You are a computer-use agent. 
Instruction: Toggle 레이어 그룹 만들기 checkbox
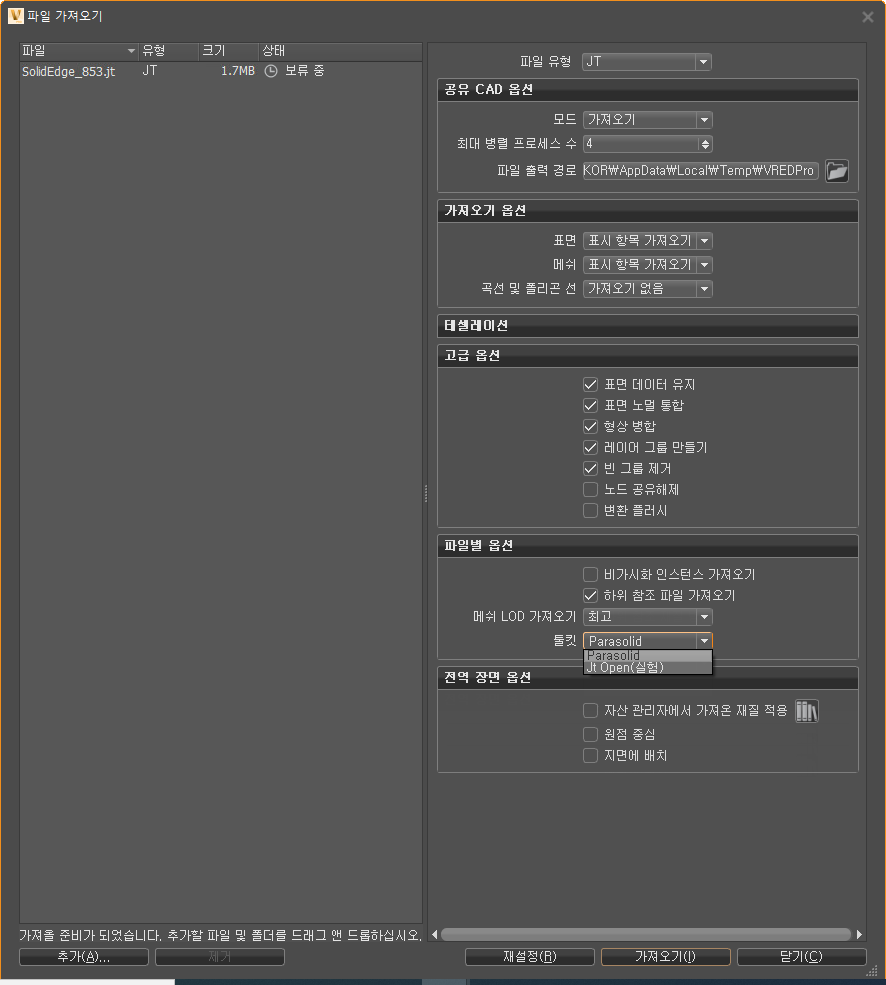590,448
